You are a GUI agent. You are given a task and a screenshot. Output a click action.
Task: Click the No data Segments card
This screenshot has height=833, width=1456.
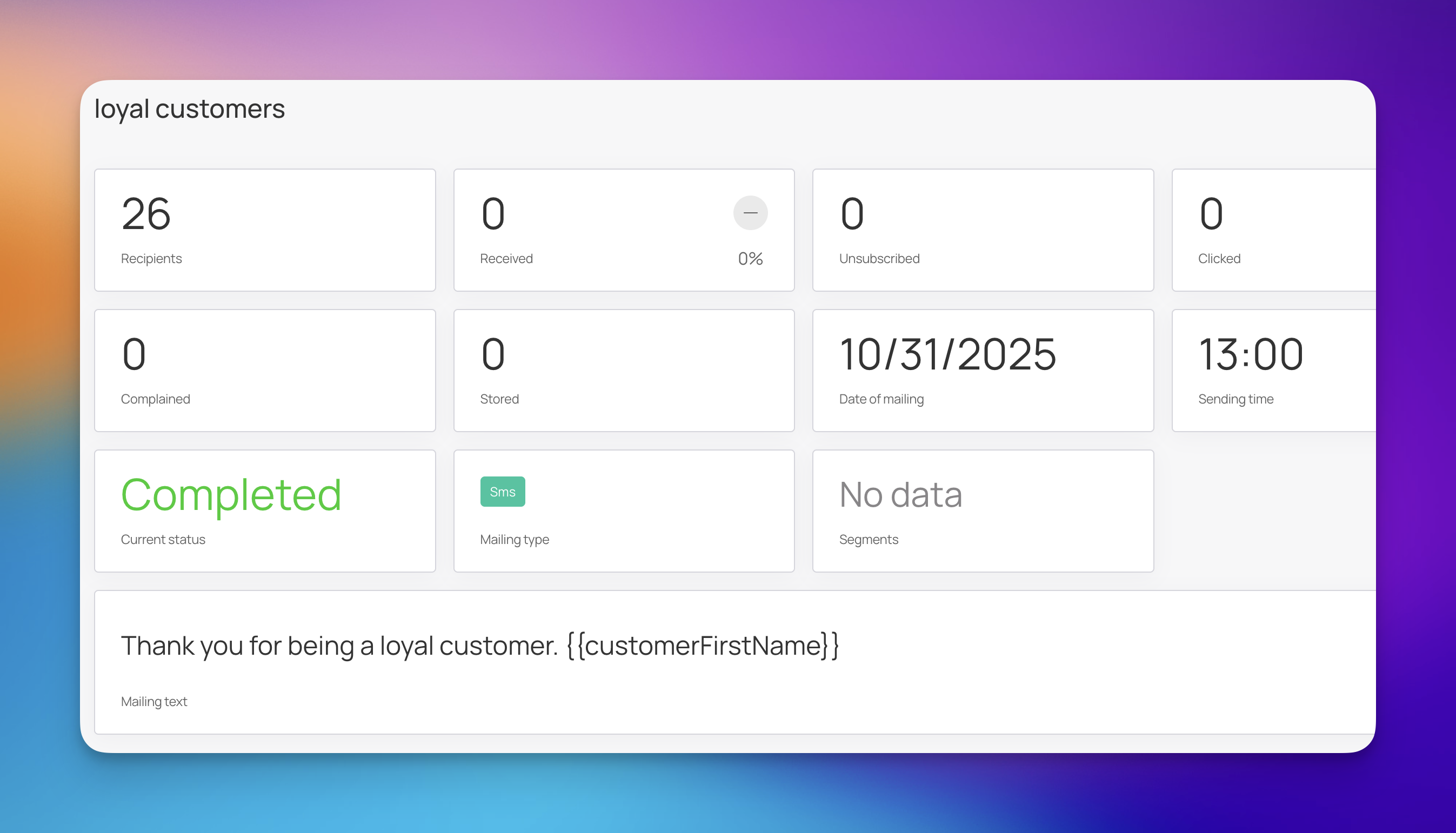[x=982, y=510]
